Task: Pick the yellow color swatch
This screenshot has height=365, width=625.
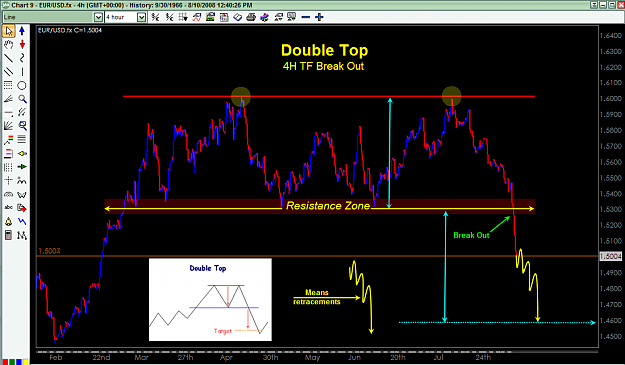Action: click(x=25, y=362)
